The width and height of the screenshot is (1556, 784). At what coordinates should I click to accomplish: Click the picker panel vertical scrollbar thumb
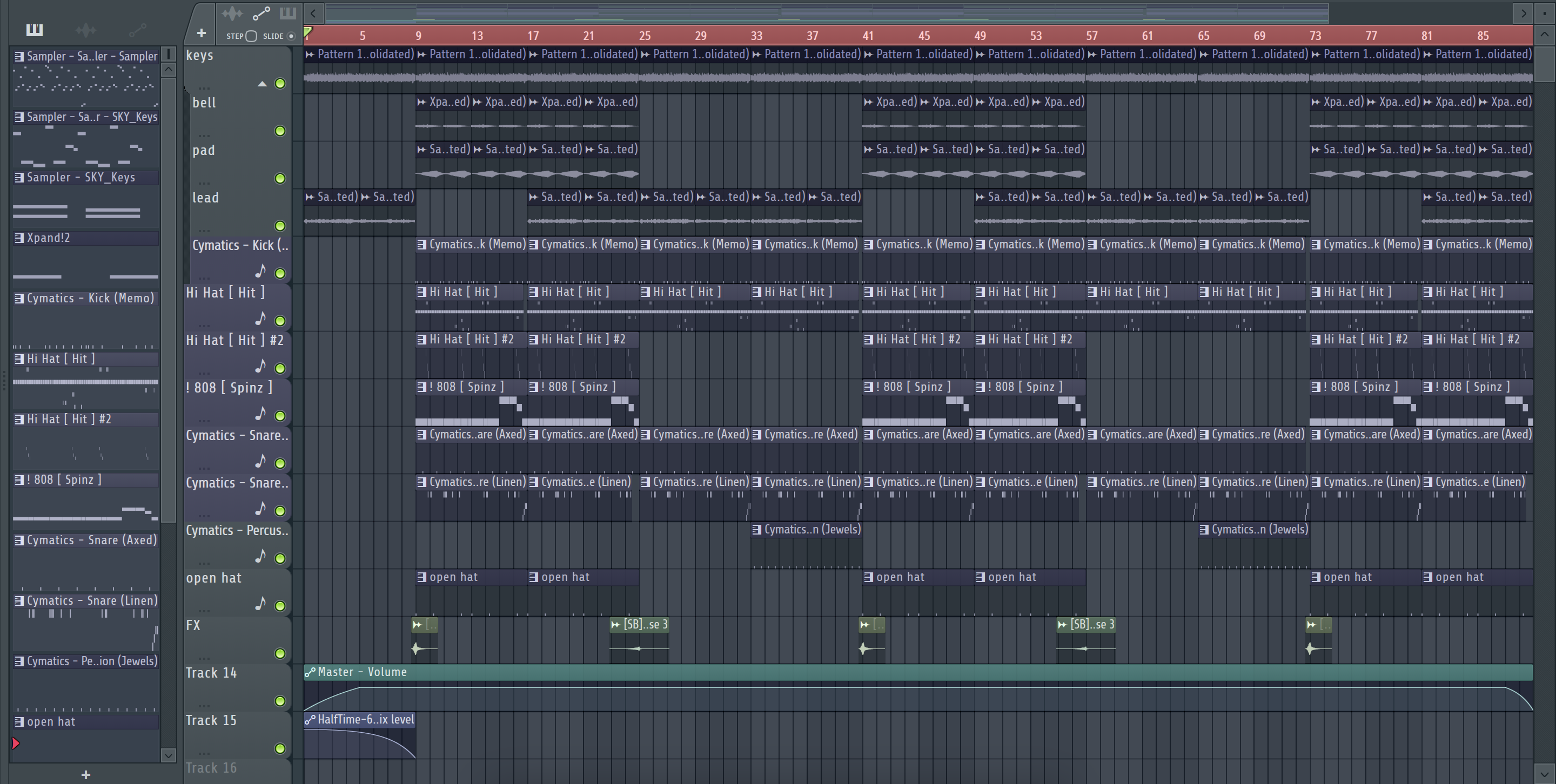pyautogui.click(x=169, y=301)
